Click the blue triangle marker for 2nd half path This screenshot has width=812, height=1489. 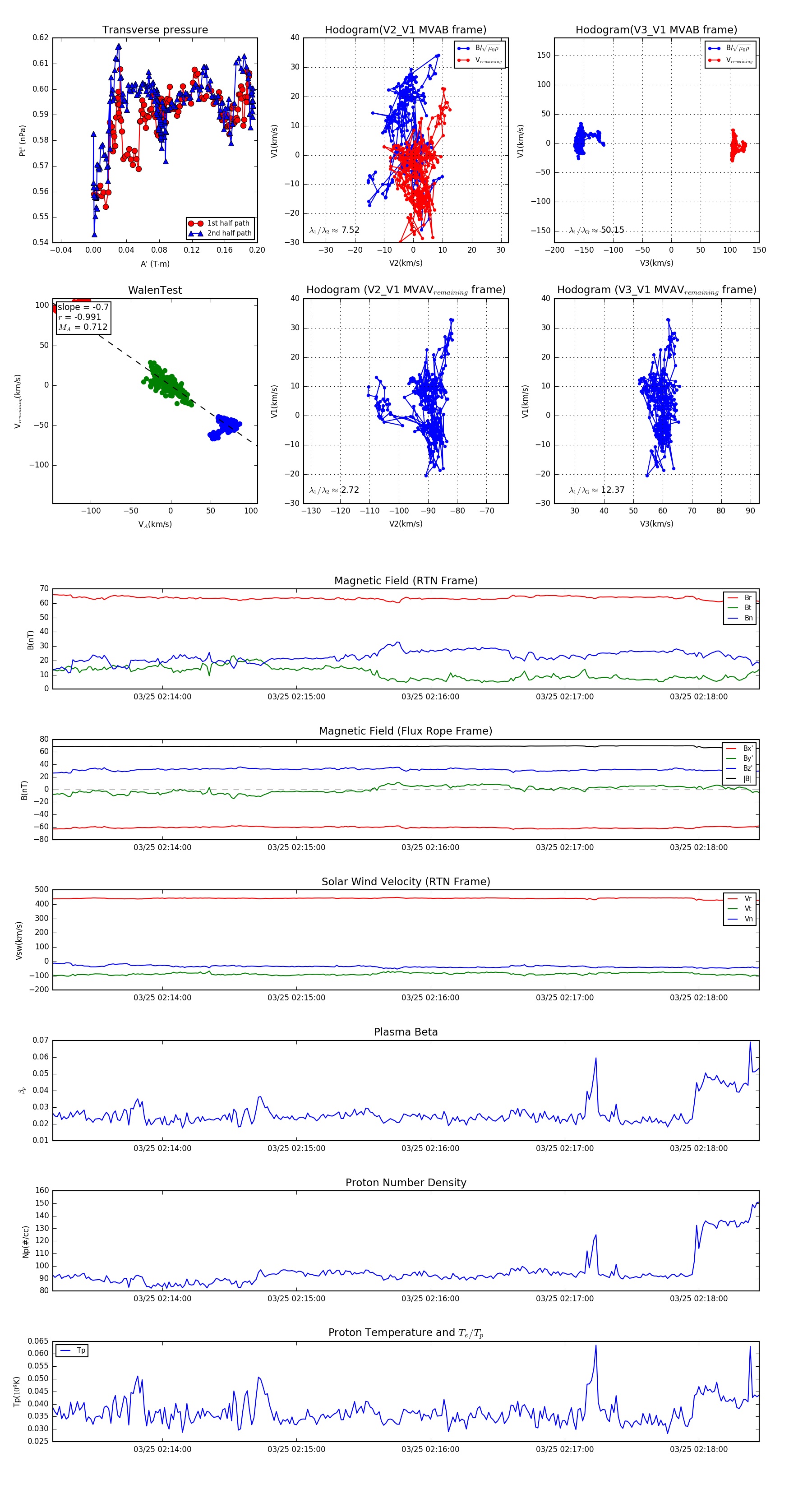195,234
